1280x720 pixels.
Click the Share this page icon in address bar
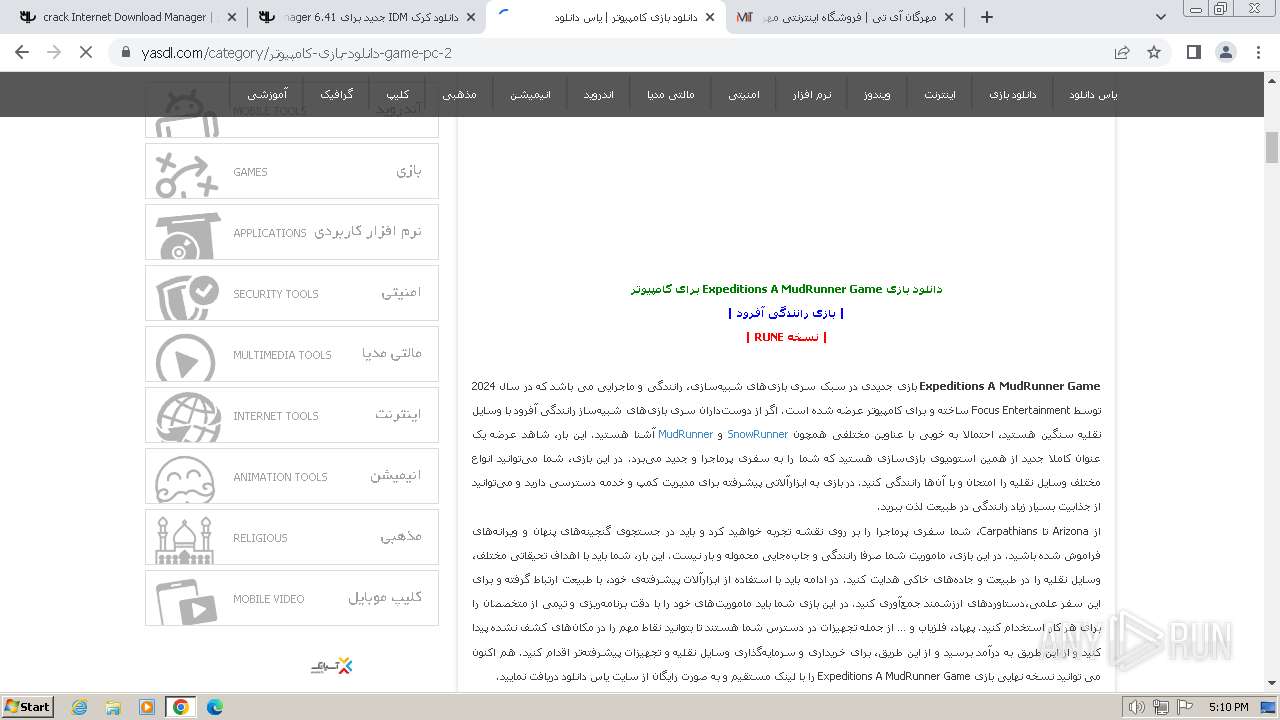[x=1122, y=52]
